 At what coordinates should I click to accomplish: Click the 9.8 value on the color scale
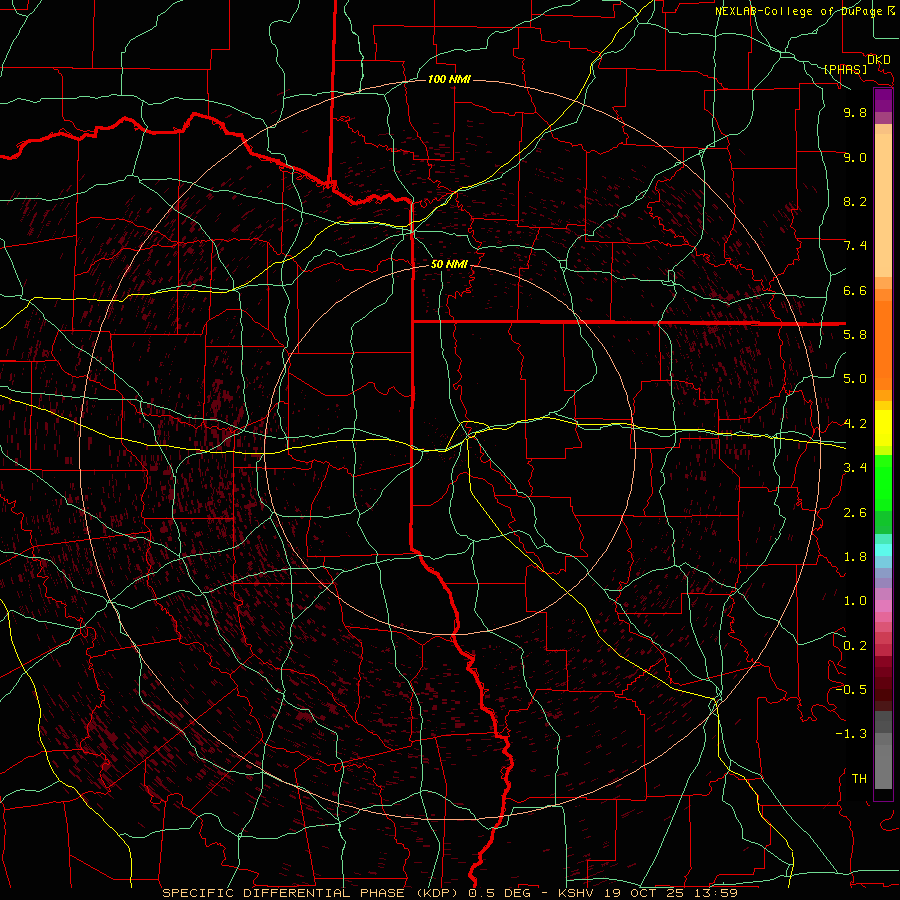pyautogui.click(x=855, y=112)
